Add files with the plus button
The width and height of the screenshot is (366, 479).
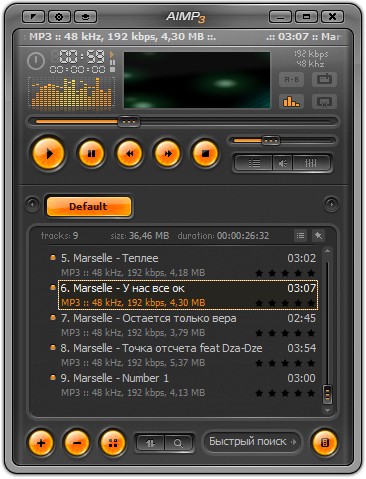[41, 443]
